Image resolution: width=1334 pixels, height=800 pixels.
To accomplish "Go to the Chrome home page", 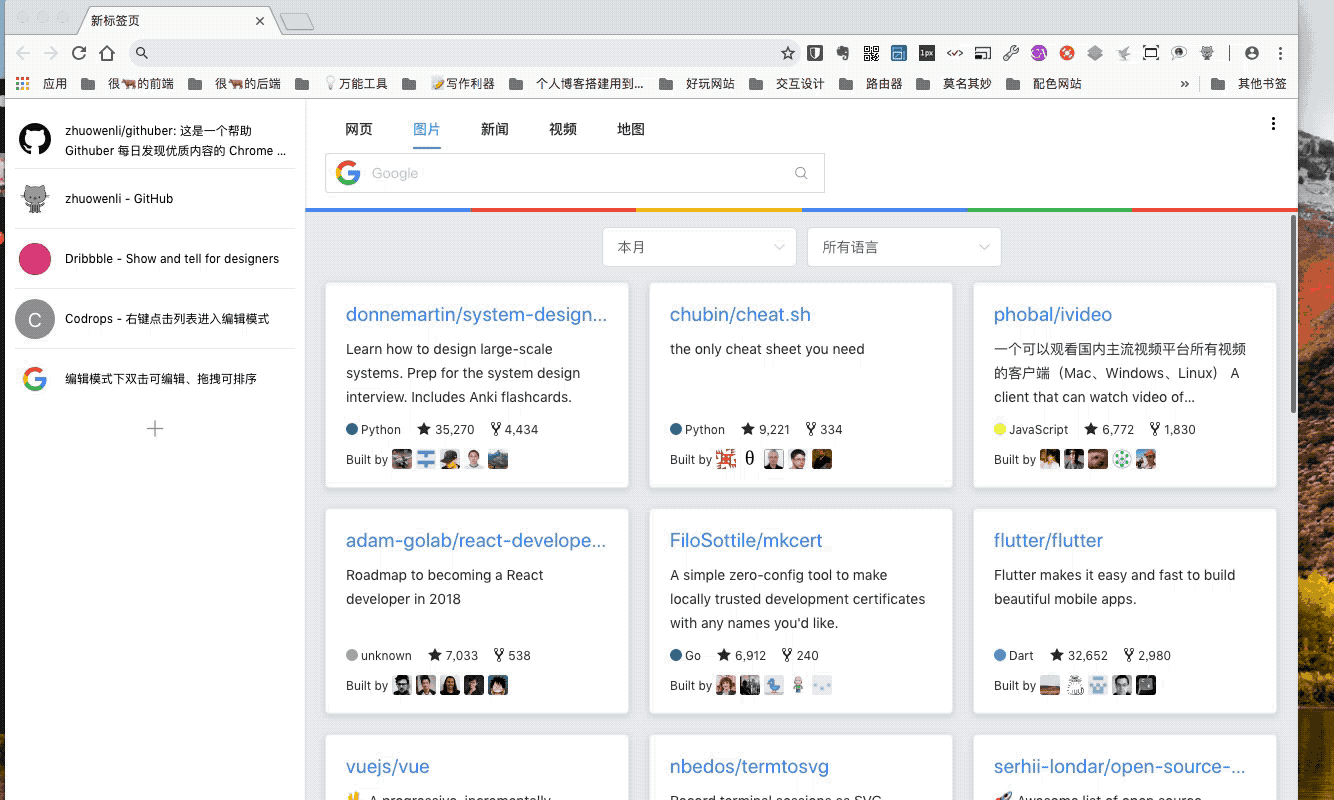I will 107,53.
